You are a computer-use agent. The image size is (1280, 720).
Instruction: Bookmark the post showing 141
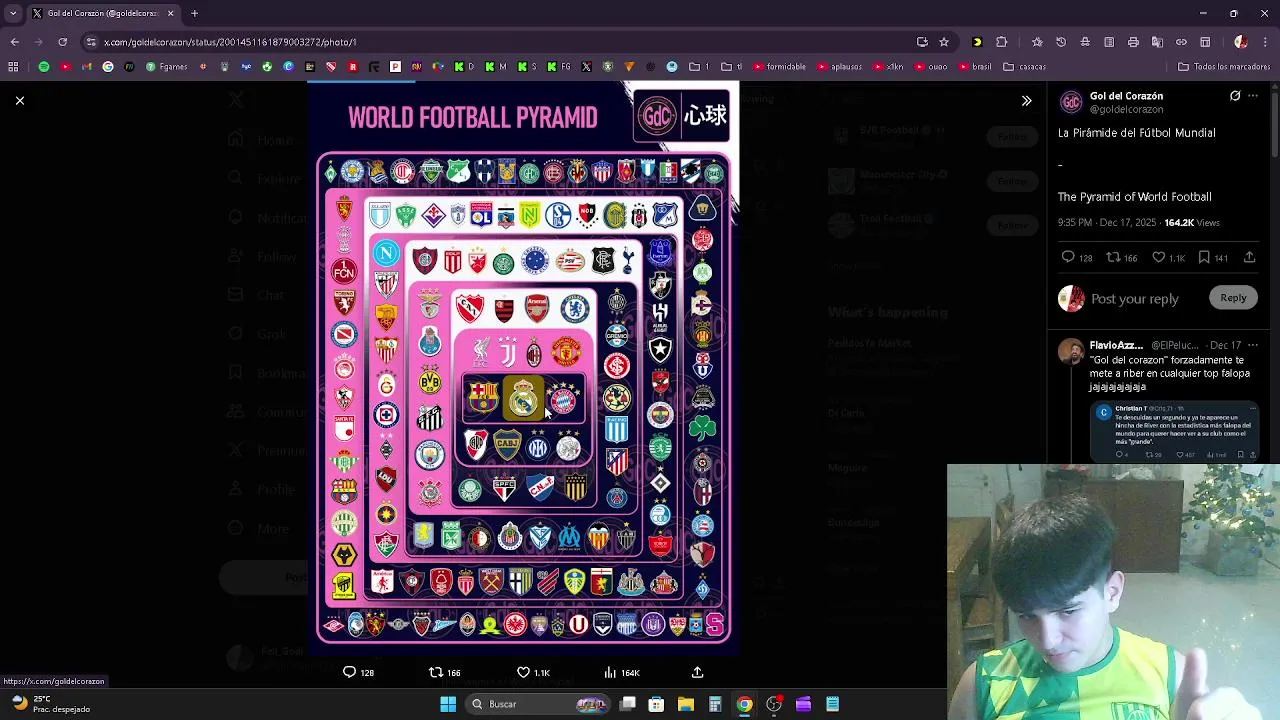(x=1204, y=258)
